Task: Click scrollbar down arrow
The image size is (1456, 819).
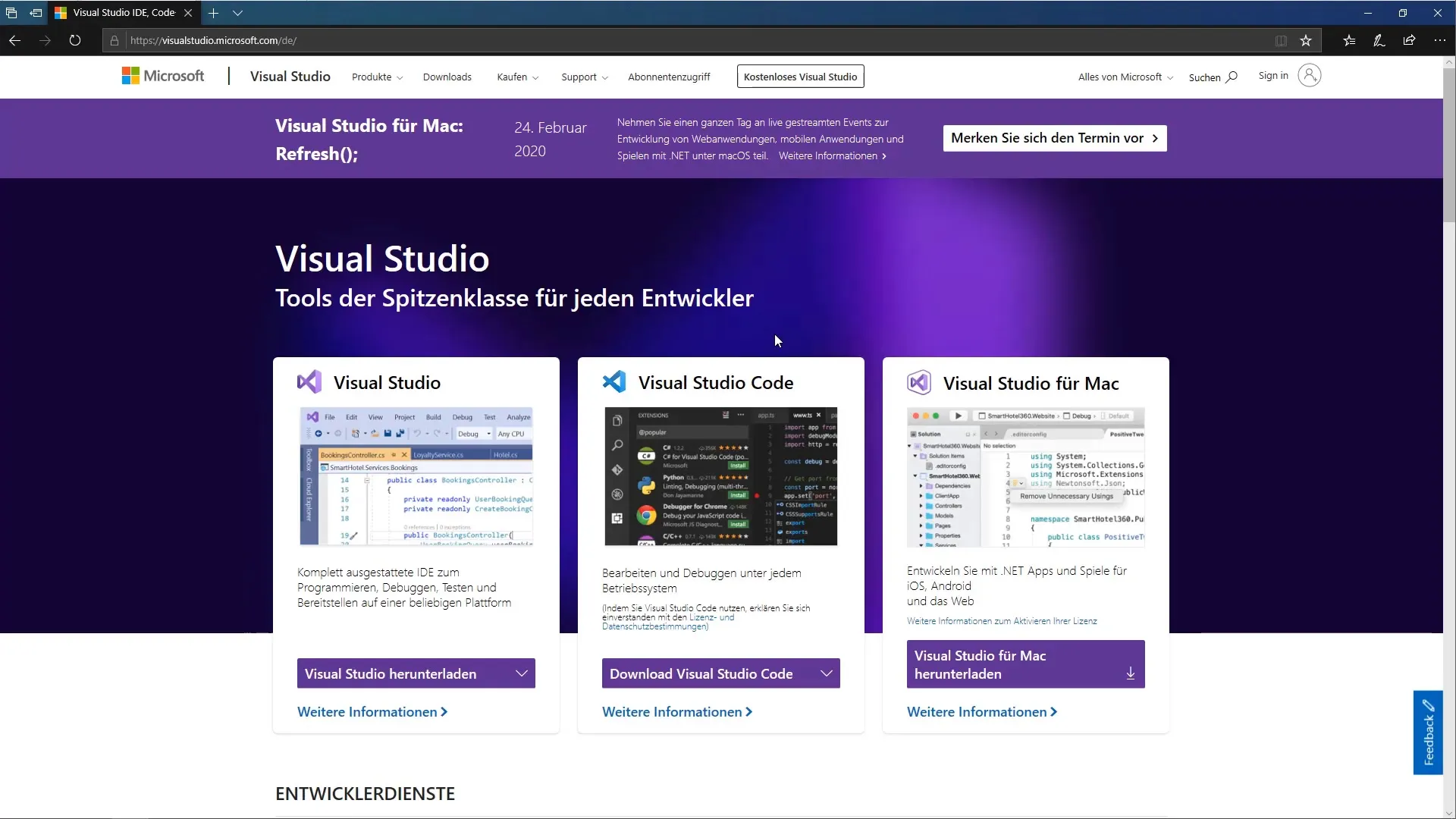Action: pos(1449,812)
